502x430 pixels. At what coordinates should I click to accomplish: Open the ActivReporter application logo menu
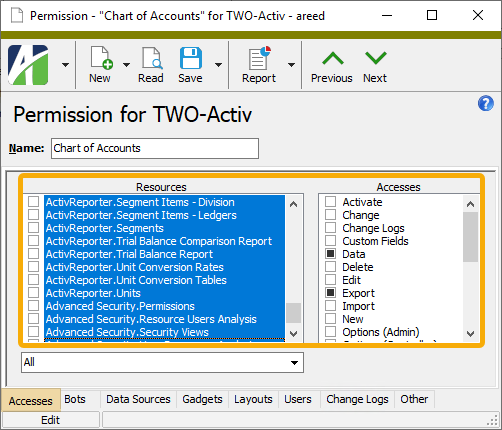point(28,65)
